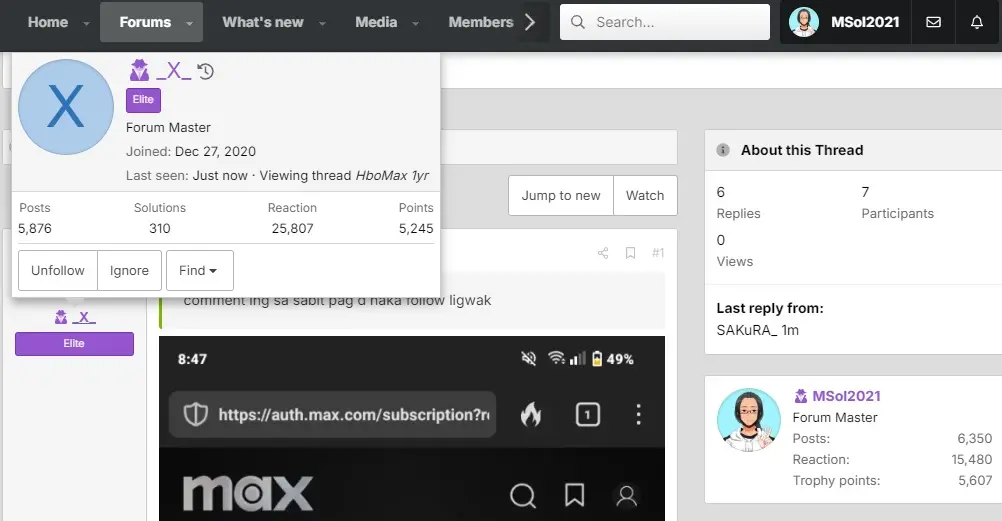Click the shield icon in the URL bar image
Screen dimensions: 1002x521
click(196, 414)
